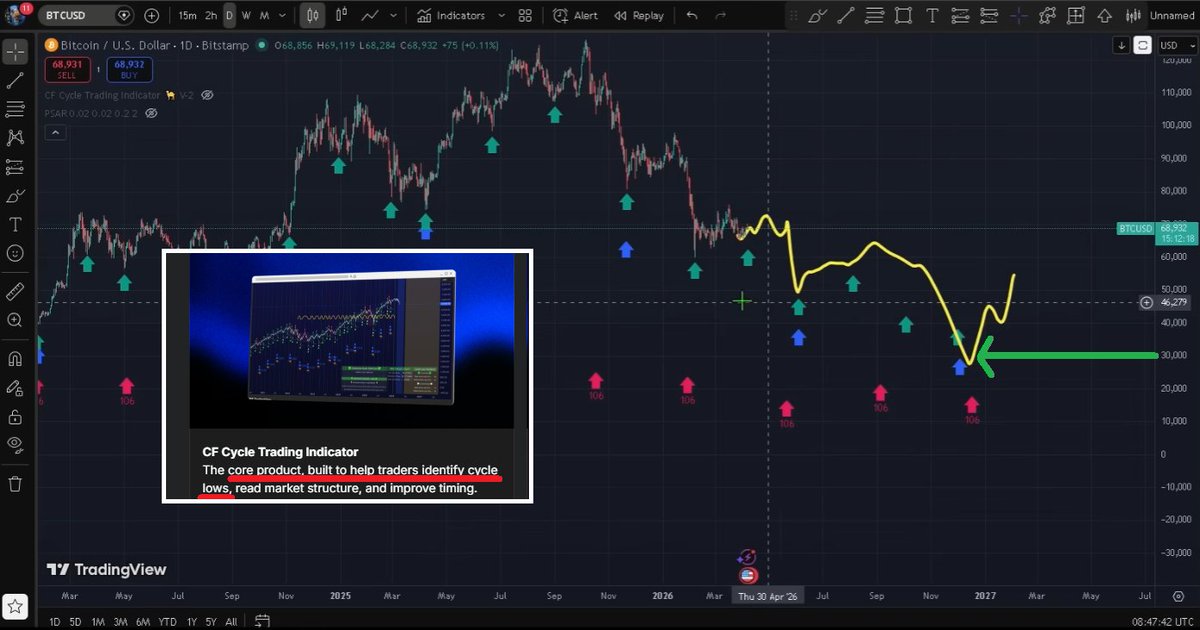
Task: Select the W weekly timeframe
Action: pos(247,16)
